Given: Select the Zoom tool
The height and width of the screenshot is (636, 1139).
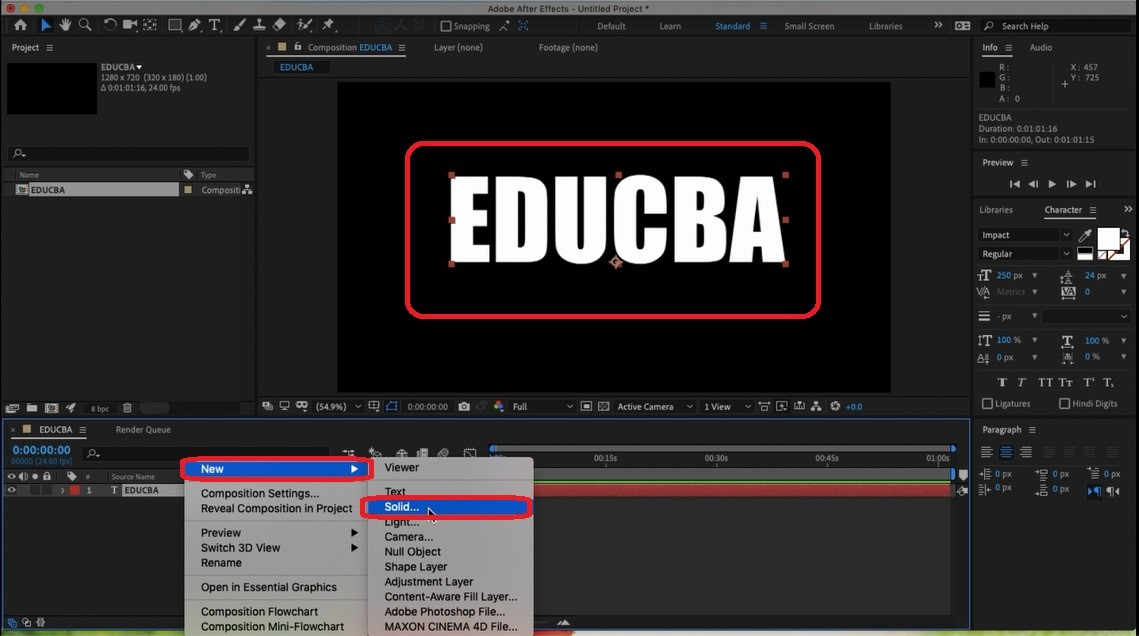Looking at the screenshot, I should 85,25.
